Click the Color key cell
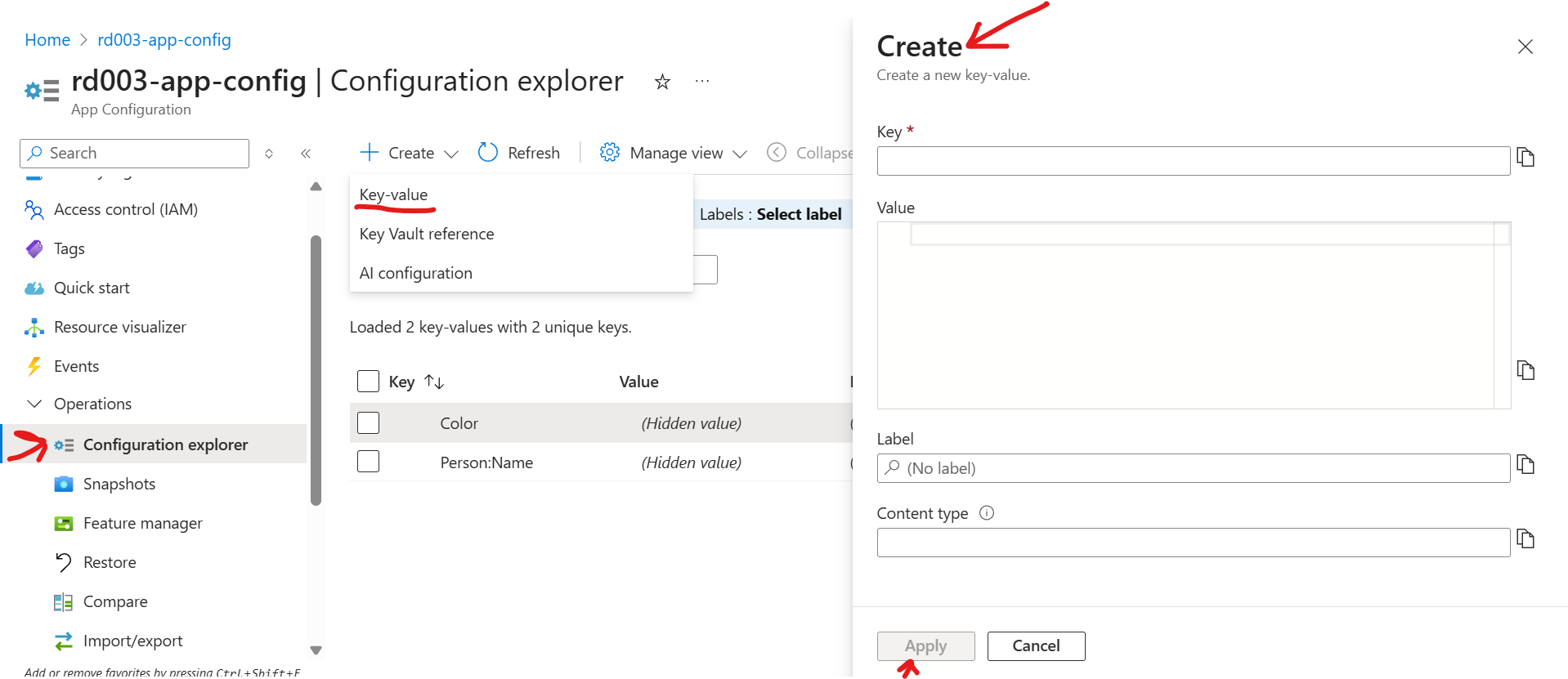This screenshot has height=679, width=1568. [459, 423]
